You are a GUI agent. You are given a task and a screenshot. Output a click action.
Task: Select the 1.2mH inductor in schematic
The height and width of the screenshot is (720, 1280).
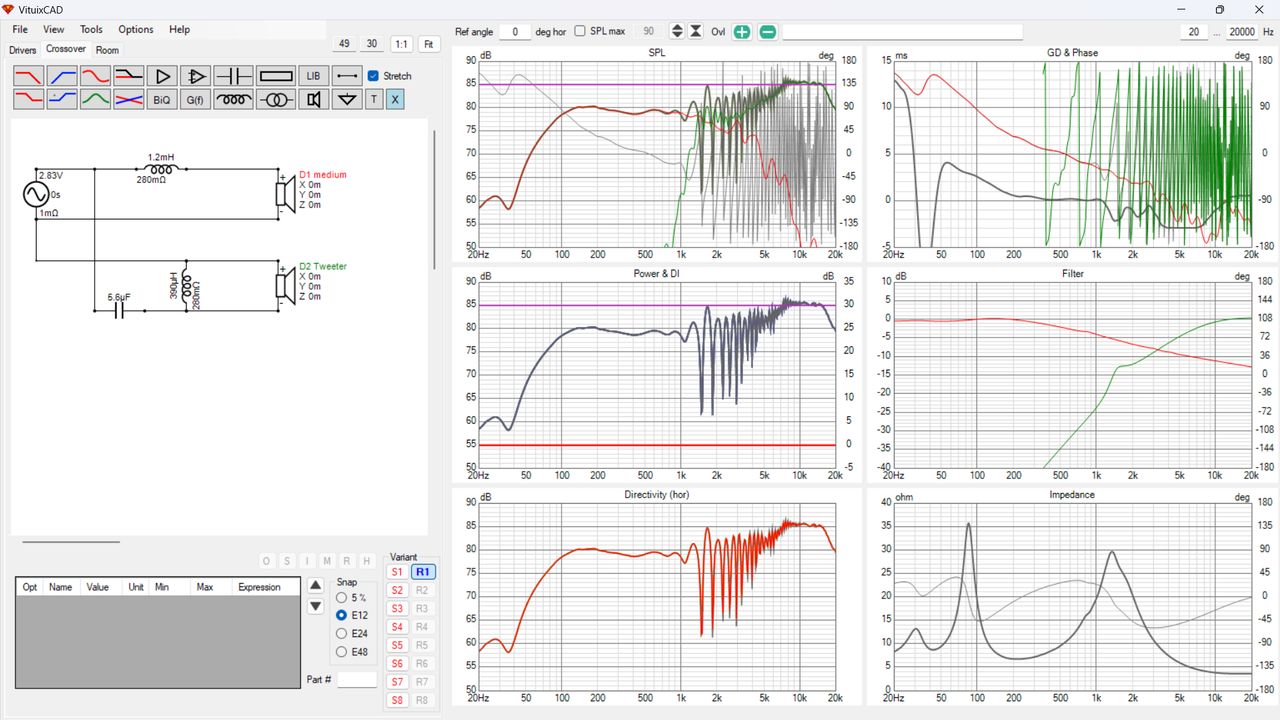[x=160, y=169]
